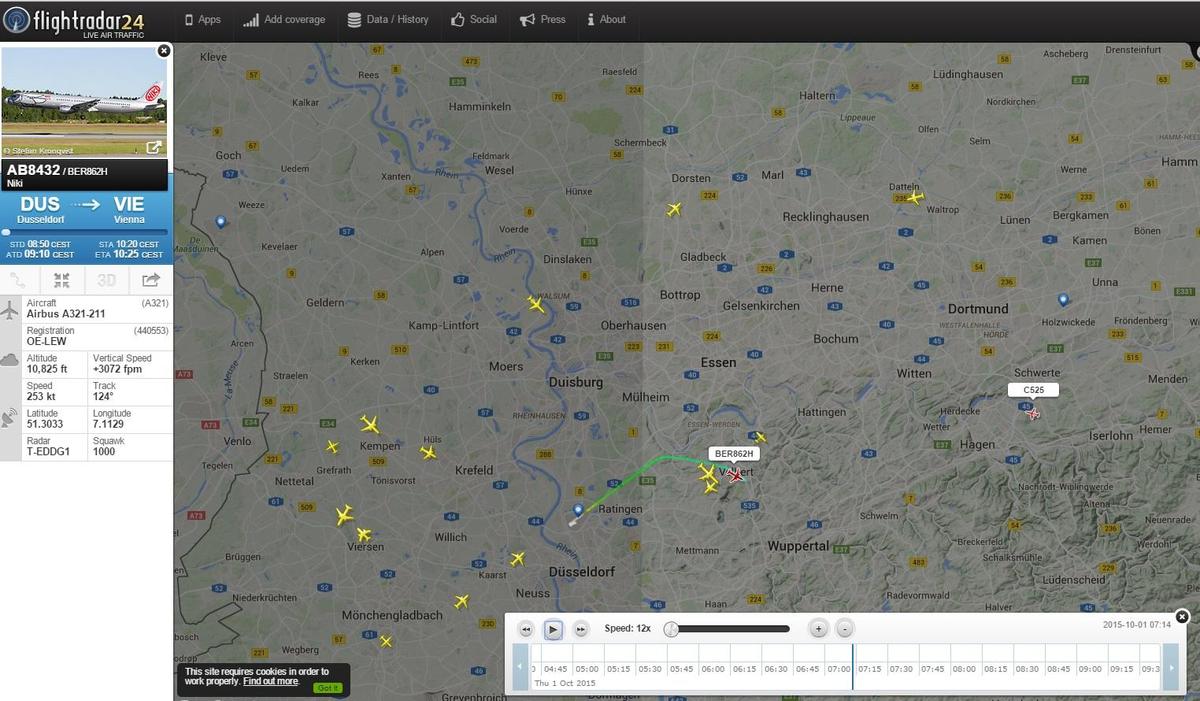Click the Dortmund airport pin near Holzwickede
The image size is (1200, 701).
1063,299
